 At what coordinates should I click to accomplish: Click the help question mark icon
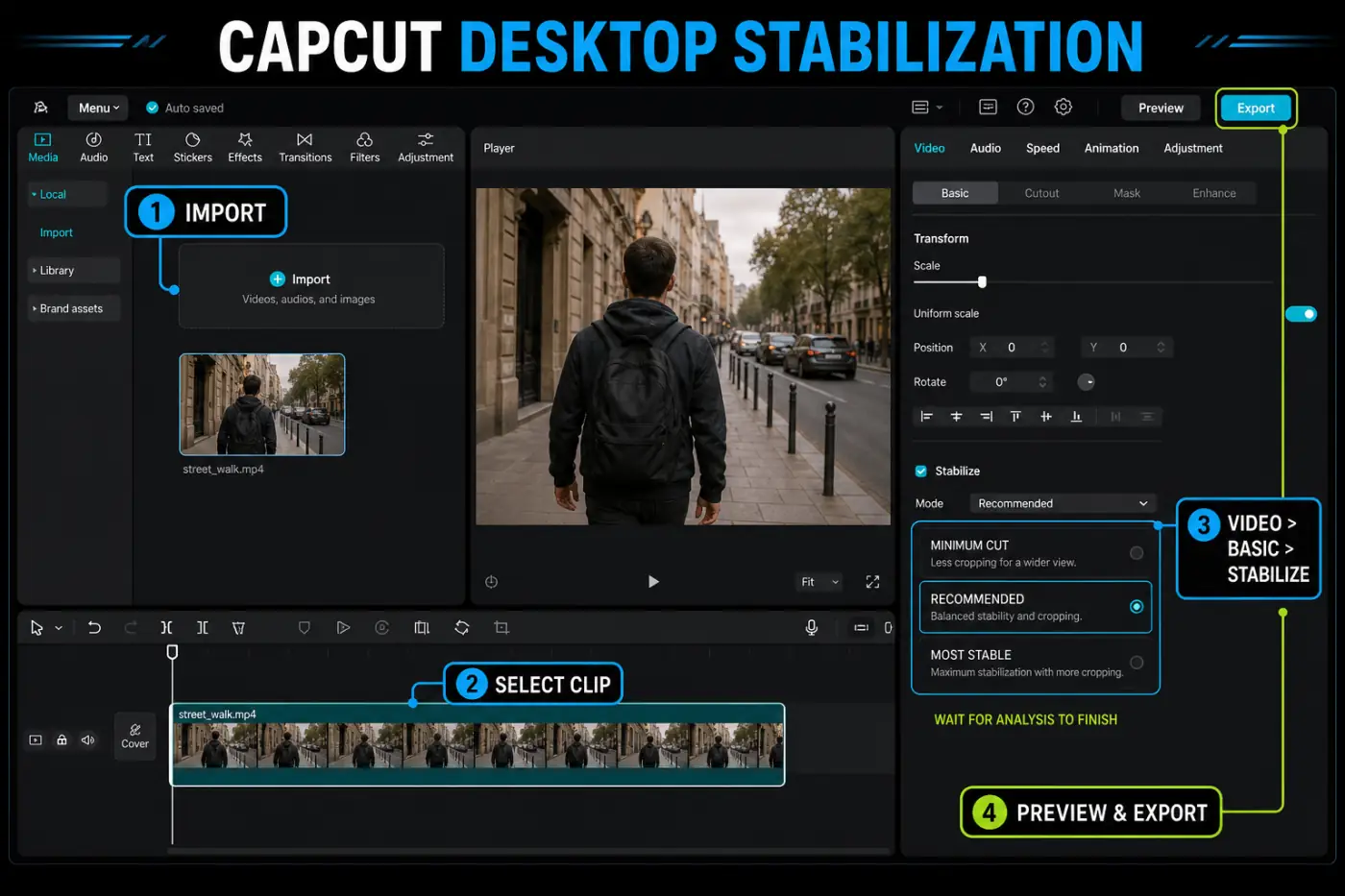click(x=1025, y=107)
